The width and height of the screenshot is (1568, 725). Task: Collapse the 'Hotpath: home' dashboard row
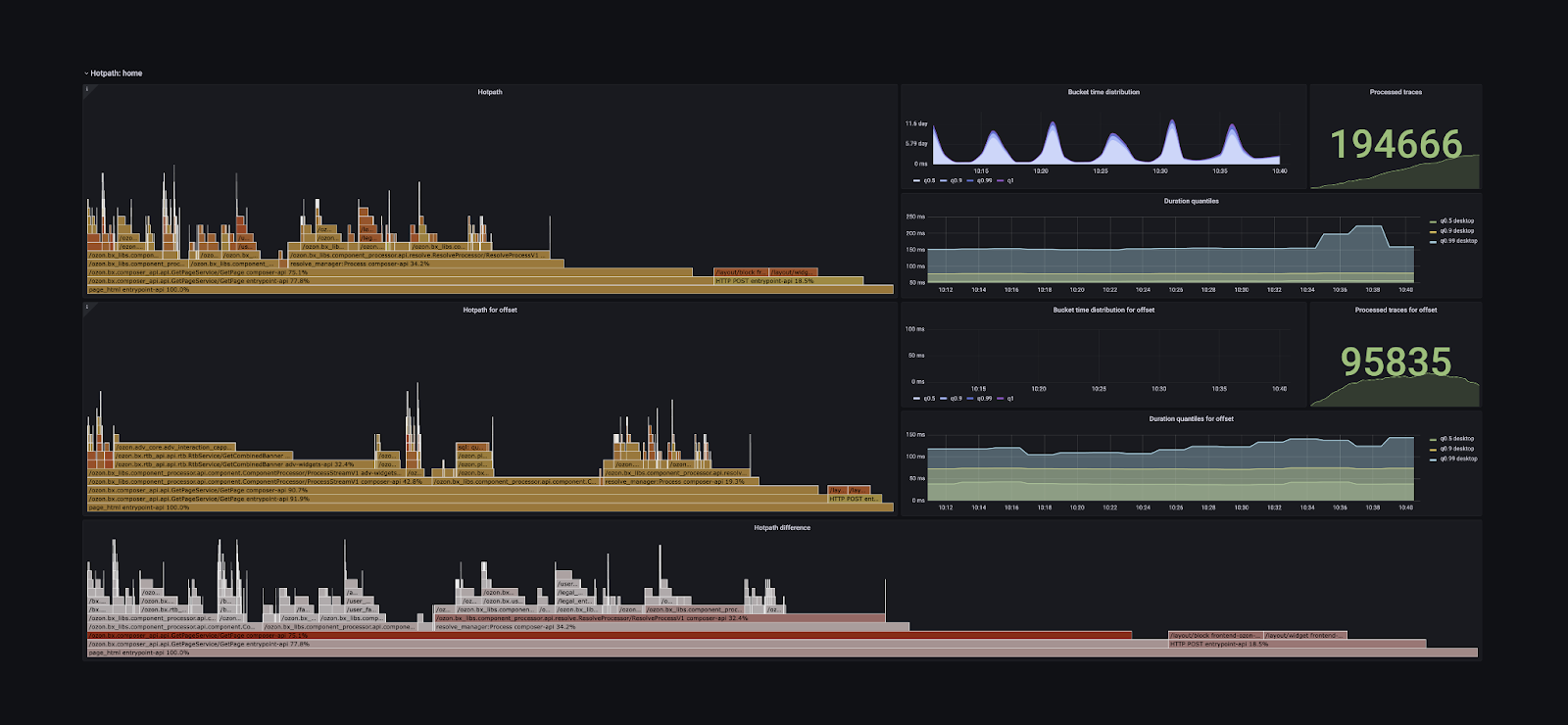tap(116, 73)
